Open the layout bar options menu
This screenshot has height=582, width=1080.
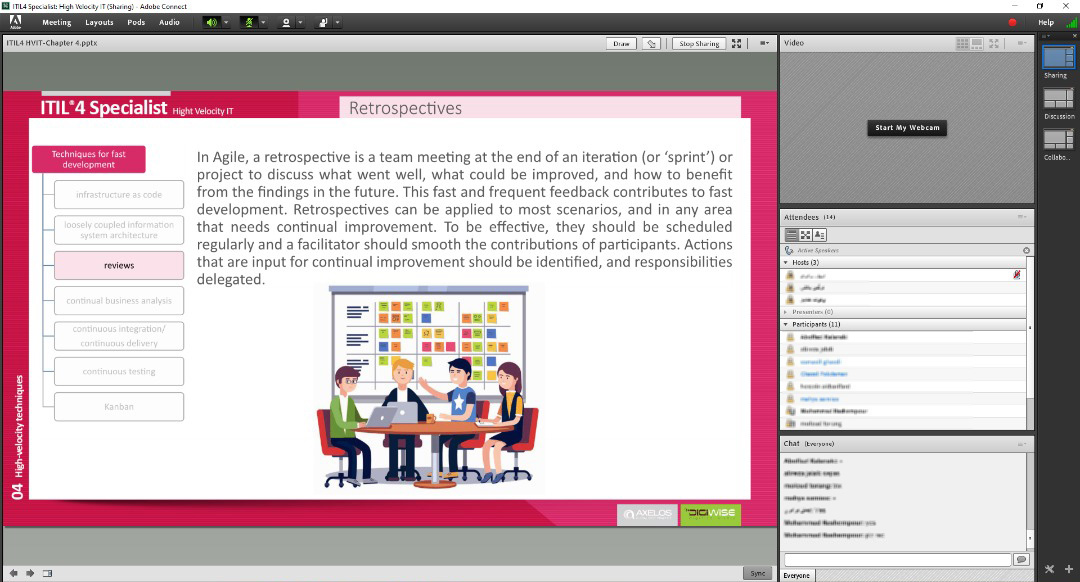coord(1047,36)
